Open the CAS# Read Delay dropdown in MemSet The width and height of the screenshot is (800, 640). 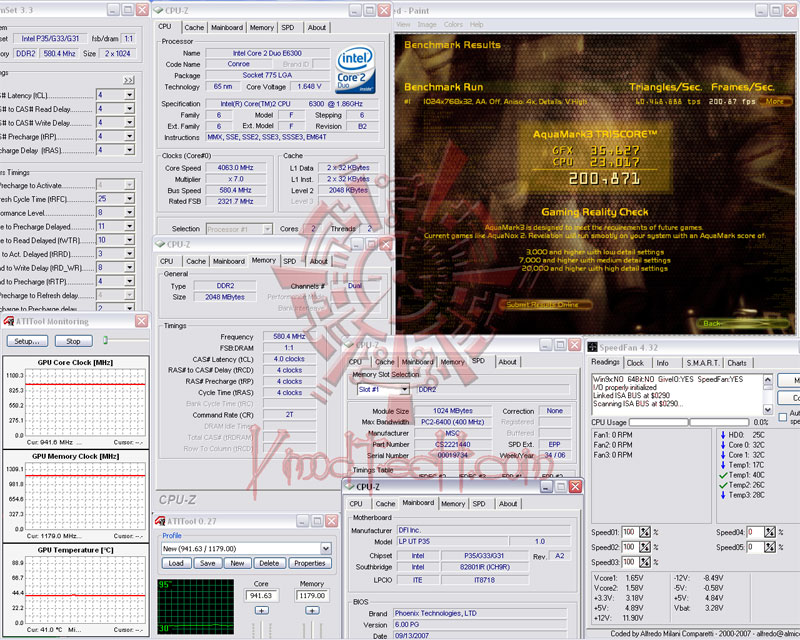(129, 109)
